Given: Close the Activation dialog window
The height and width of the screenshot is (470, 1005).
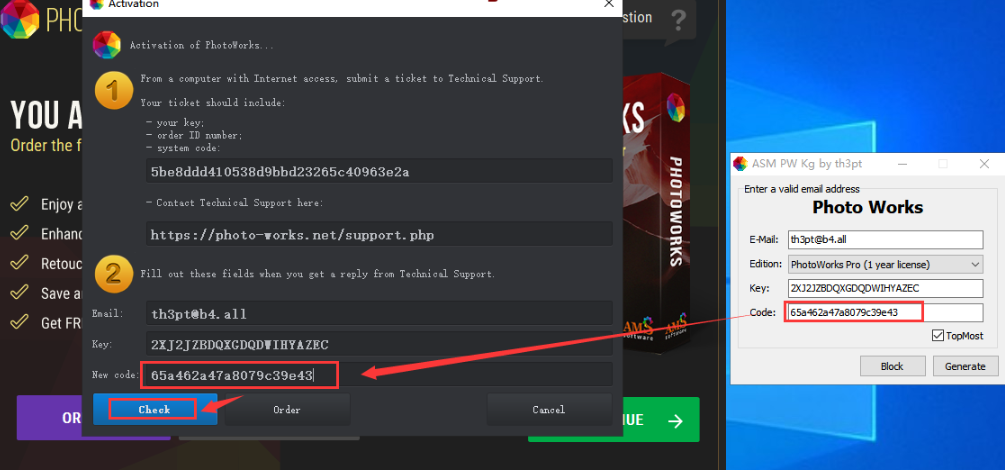Looking at the screenshot, I should (609, 4).
